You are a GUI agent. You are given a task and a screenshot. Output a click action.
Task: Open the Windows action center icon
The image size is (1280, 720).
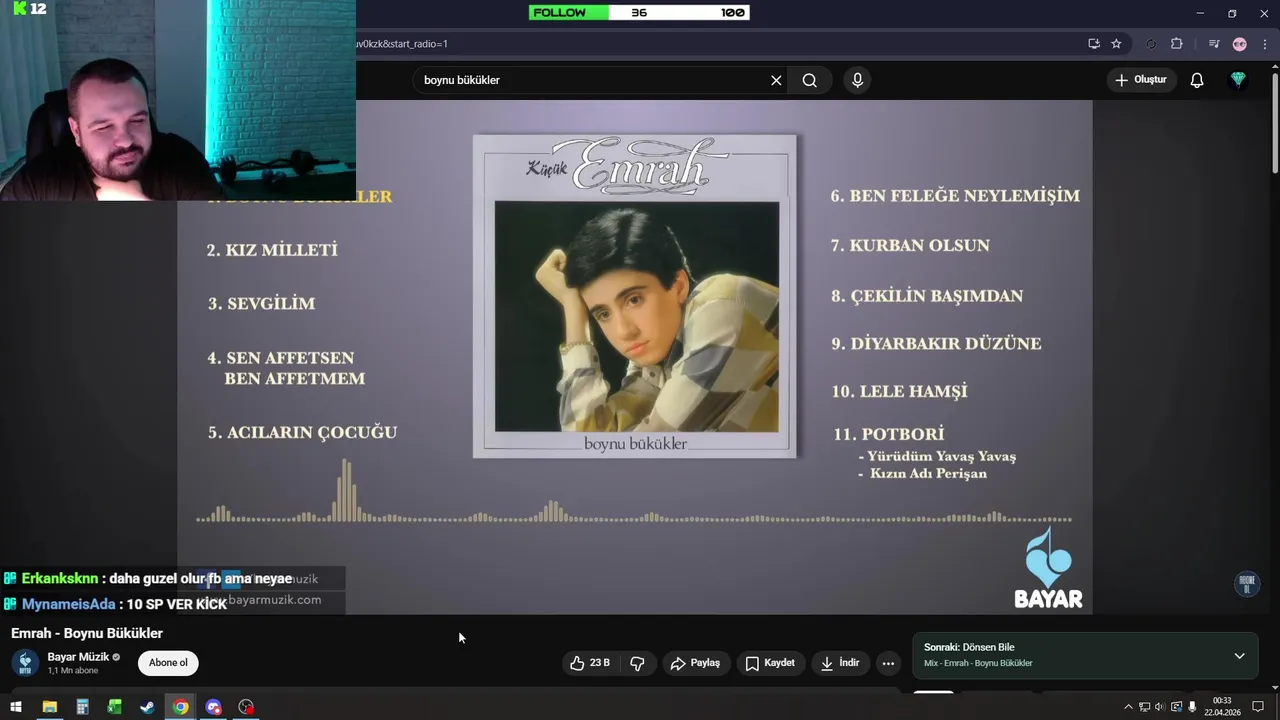1258,707
